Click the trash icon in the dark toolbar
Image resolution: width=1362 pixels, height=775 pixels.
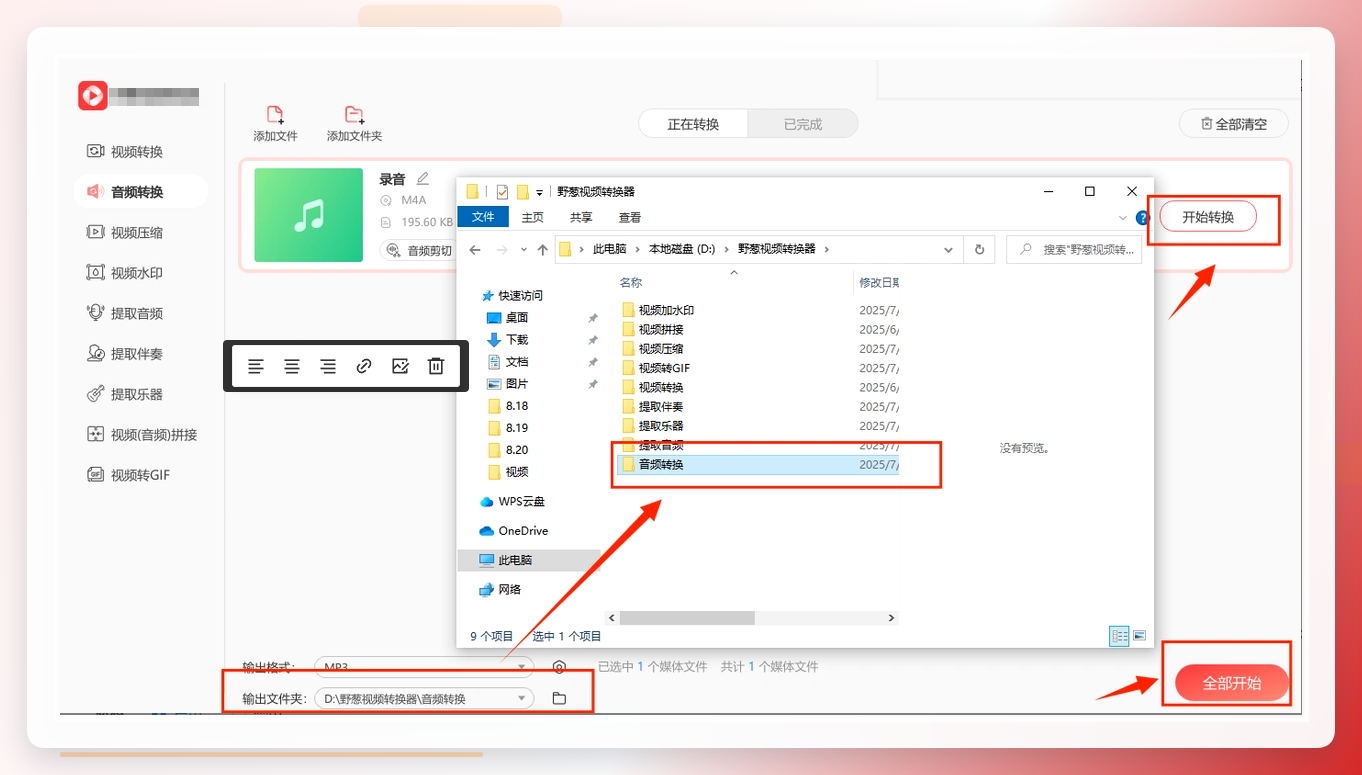pyautogui.click(x=436, y=366)
